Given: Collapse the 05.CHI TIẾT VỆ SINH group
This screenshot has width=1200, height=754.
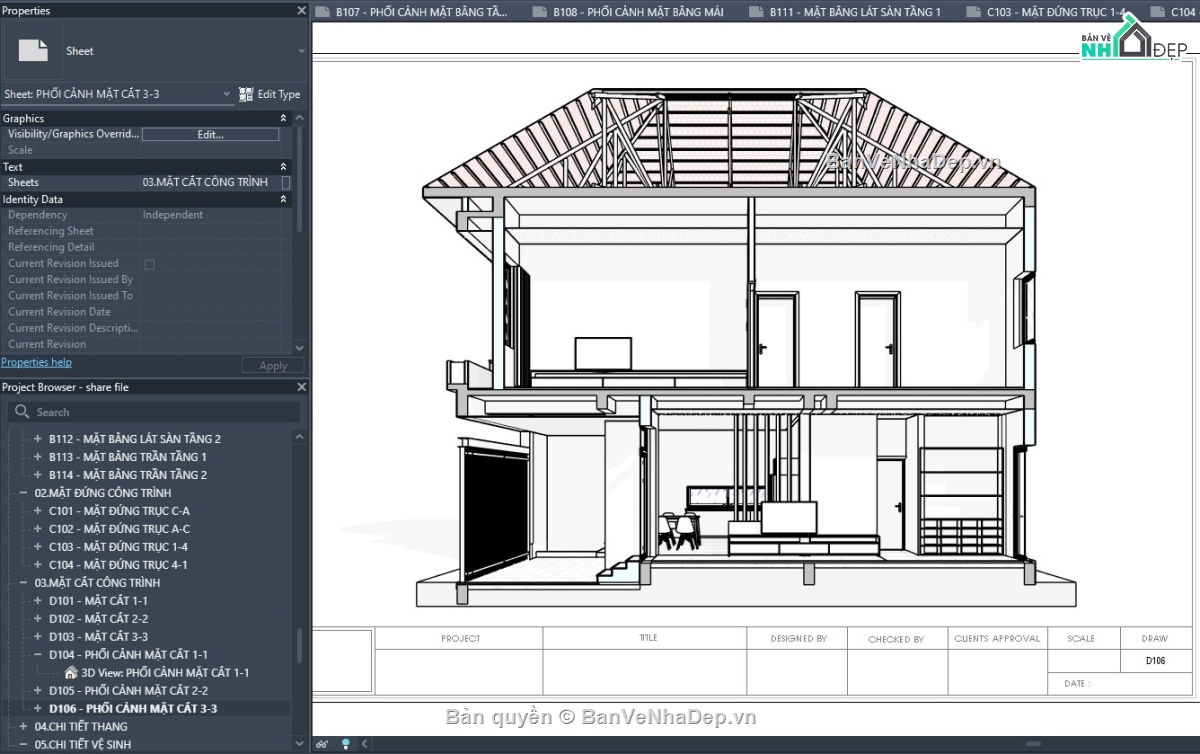Looking at the screenshot, I should tap(24, 745).
